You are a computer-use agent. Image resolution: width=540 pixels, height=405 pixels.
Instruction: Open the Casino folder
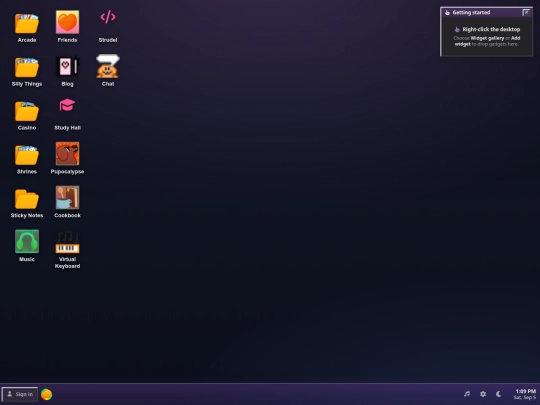coord(27,111)
